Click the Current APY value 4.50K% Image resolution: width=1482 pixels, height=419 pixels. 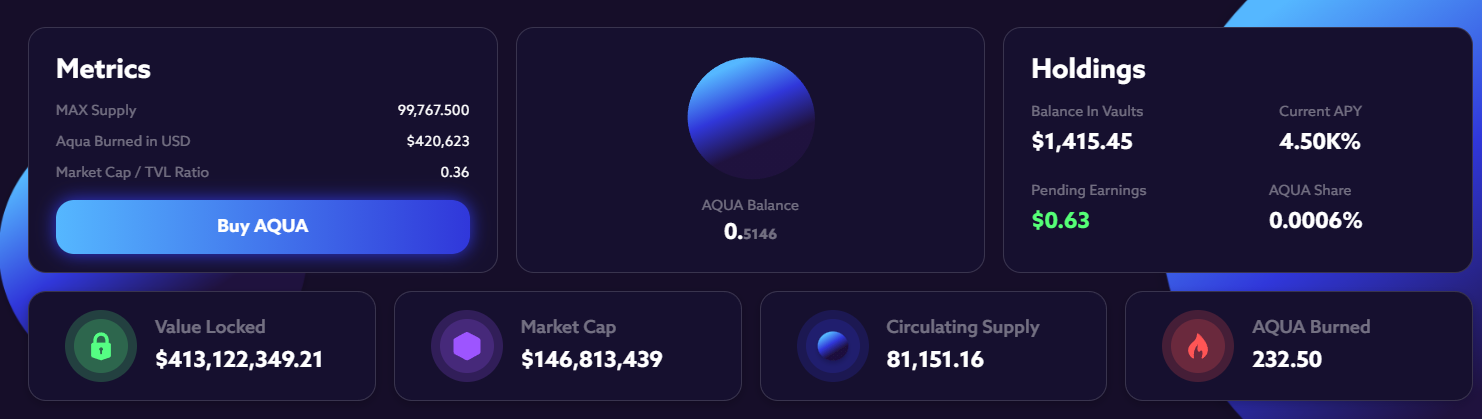point(1320,141)
